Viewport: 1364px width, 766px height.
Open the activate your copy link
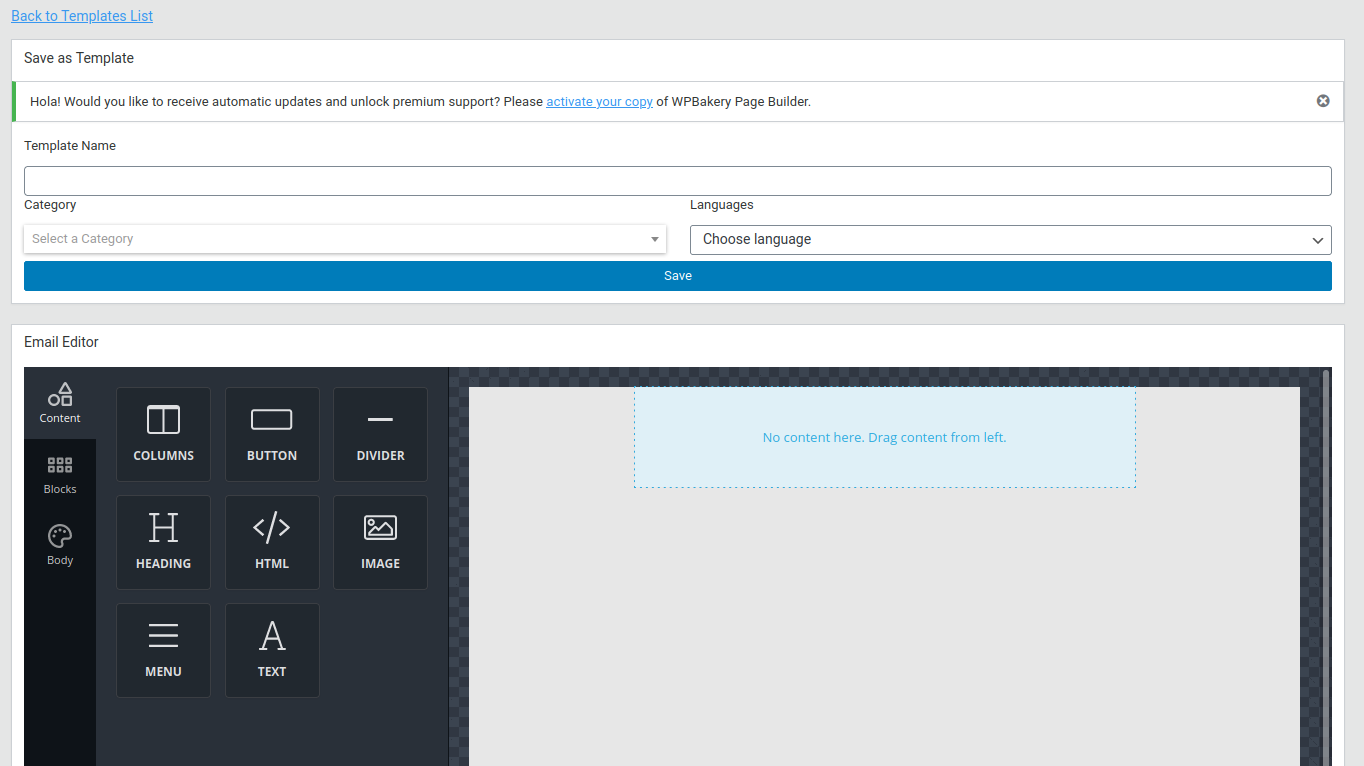click(599, 102)
